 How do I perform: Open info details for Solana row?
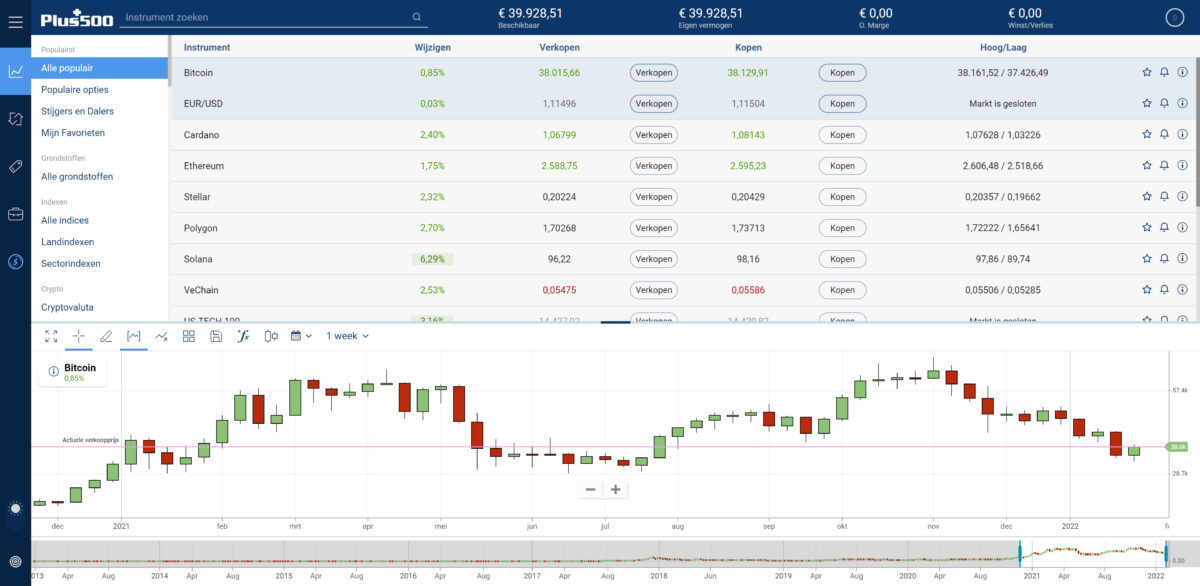pyautogui.click(x=1182, y=259)
